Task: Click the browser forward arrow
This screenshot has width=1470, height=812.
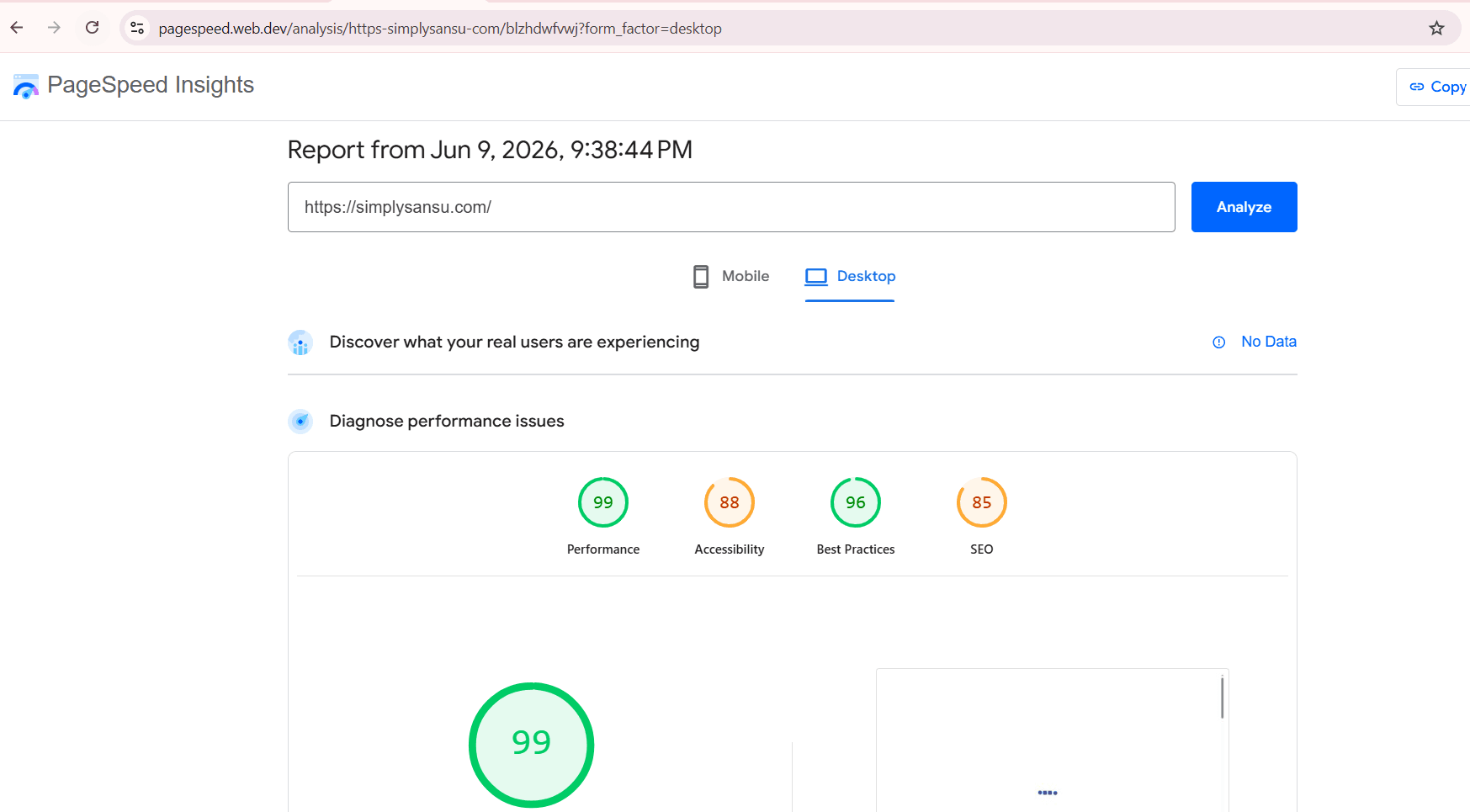Action: click(55, 28)
